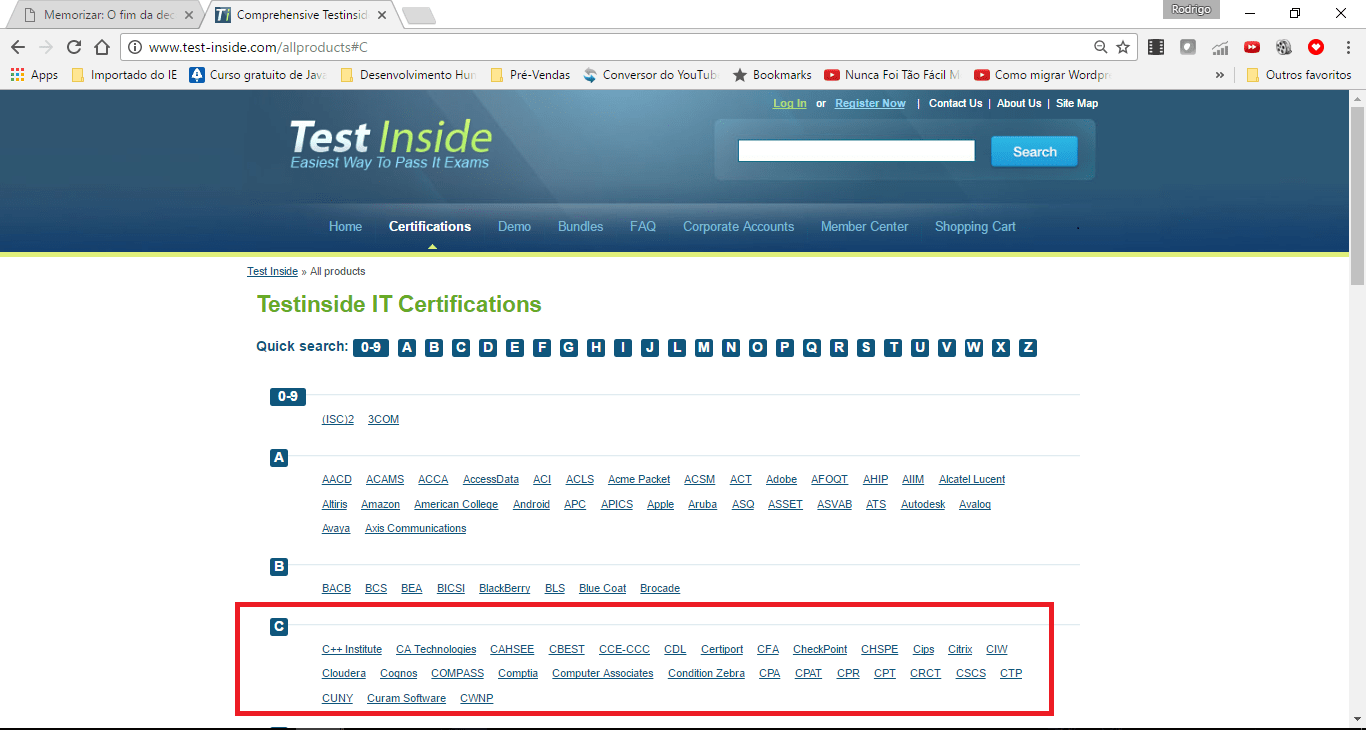Open a new browser tab
Screen dimensions: 1368x730
pos(418,15)
